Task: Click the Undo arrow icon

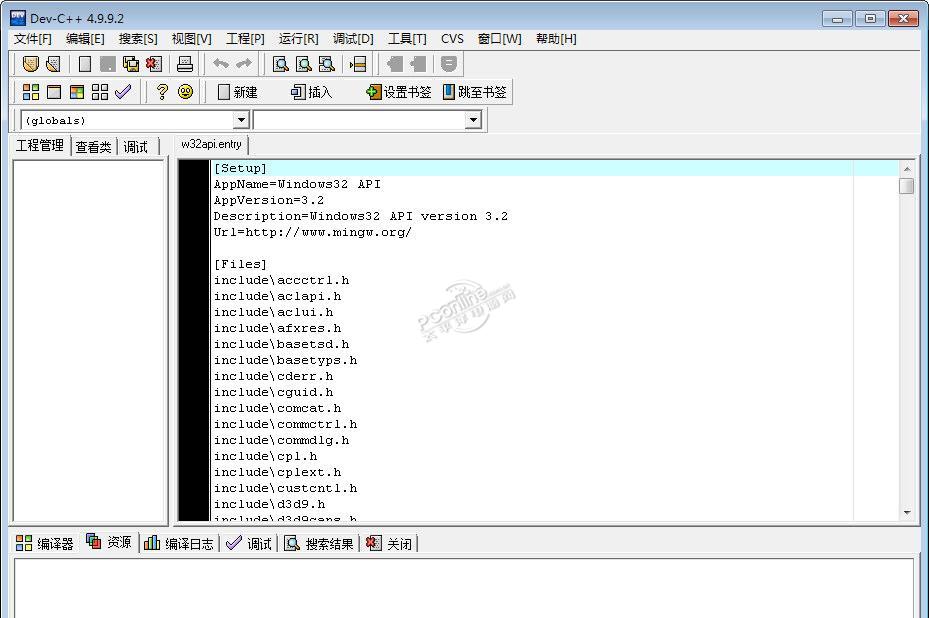Action: (x=221, y=63)
